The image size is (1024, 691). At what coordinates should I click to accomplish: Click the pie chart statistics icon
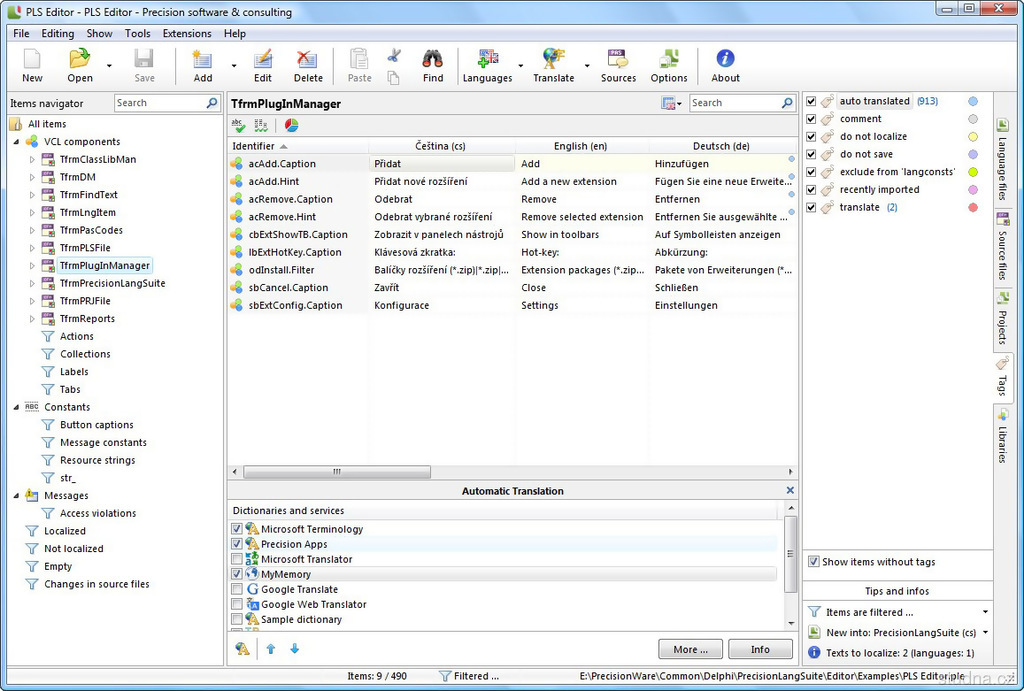(291, 125)
